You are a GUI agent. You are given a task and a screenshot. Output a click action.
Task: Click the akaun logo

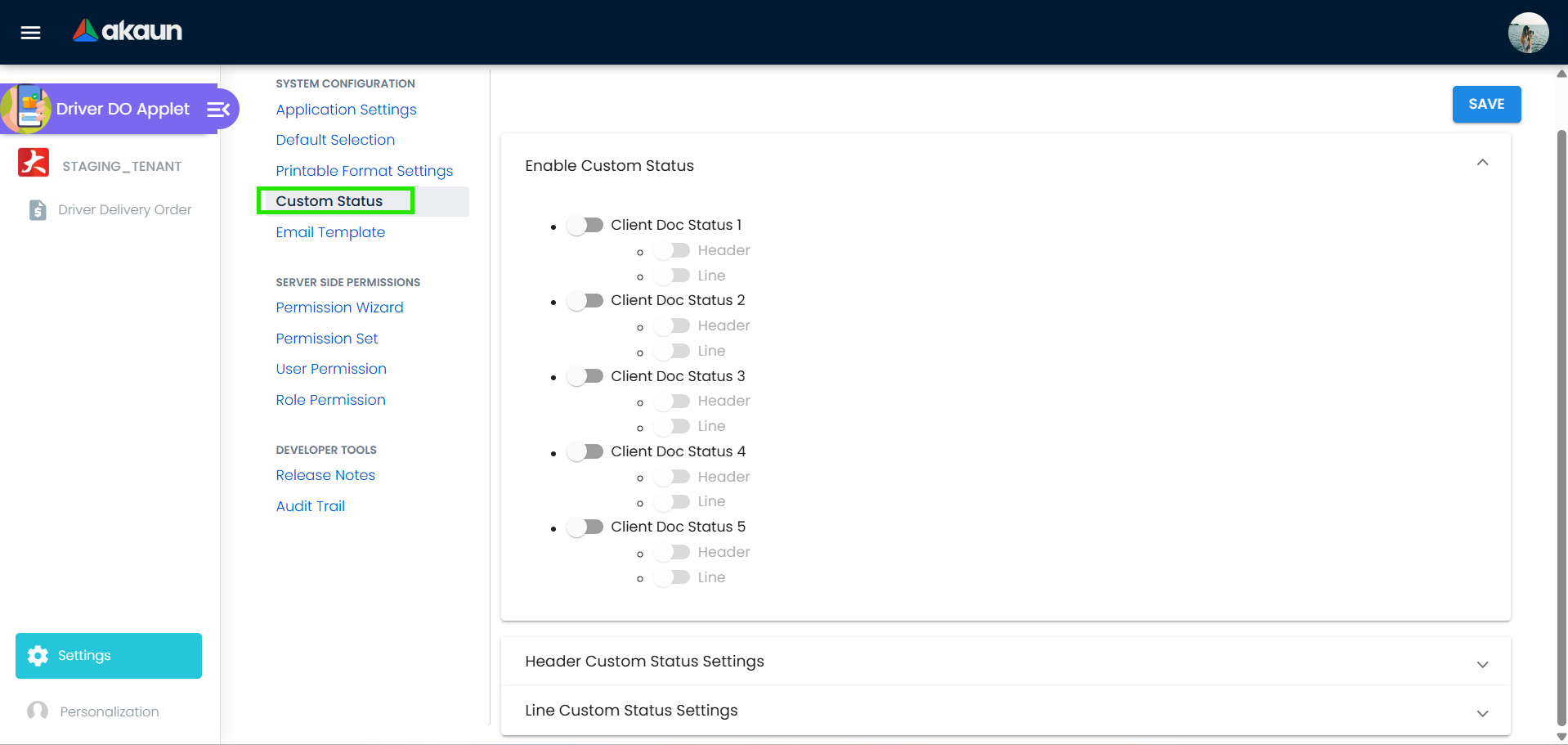click(x=127, y=31)
